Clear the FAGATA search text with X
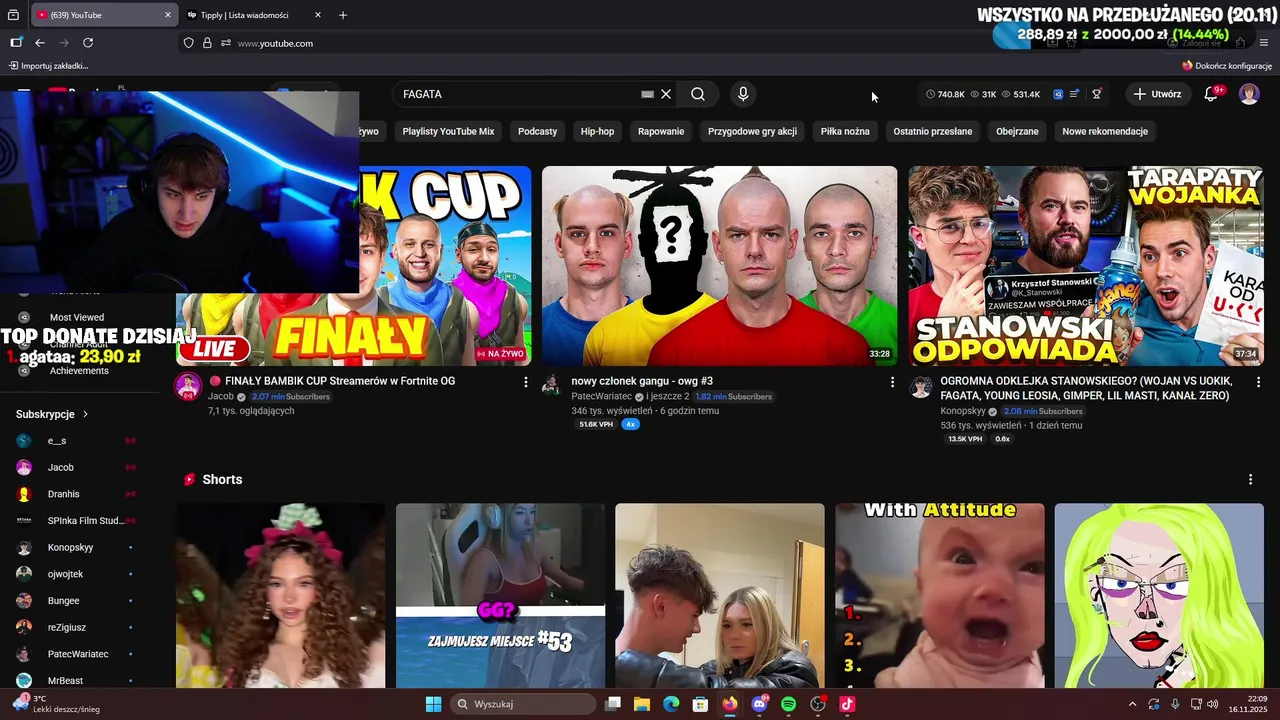Screen dimensions: 1280x720 (x=666, y=94)
